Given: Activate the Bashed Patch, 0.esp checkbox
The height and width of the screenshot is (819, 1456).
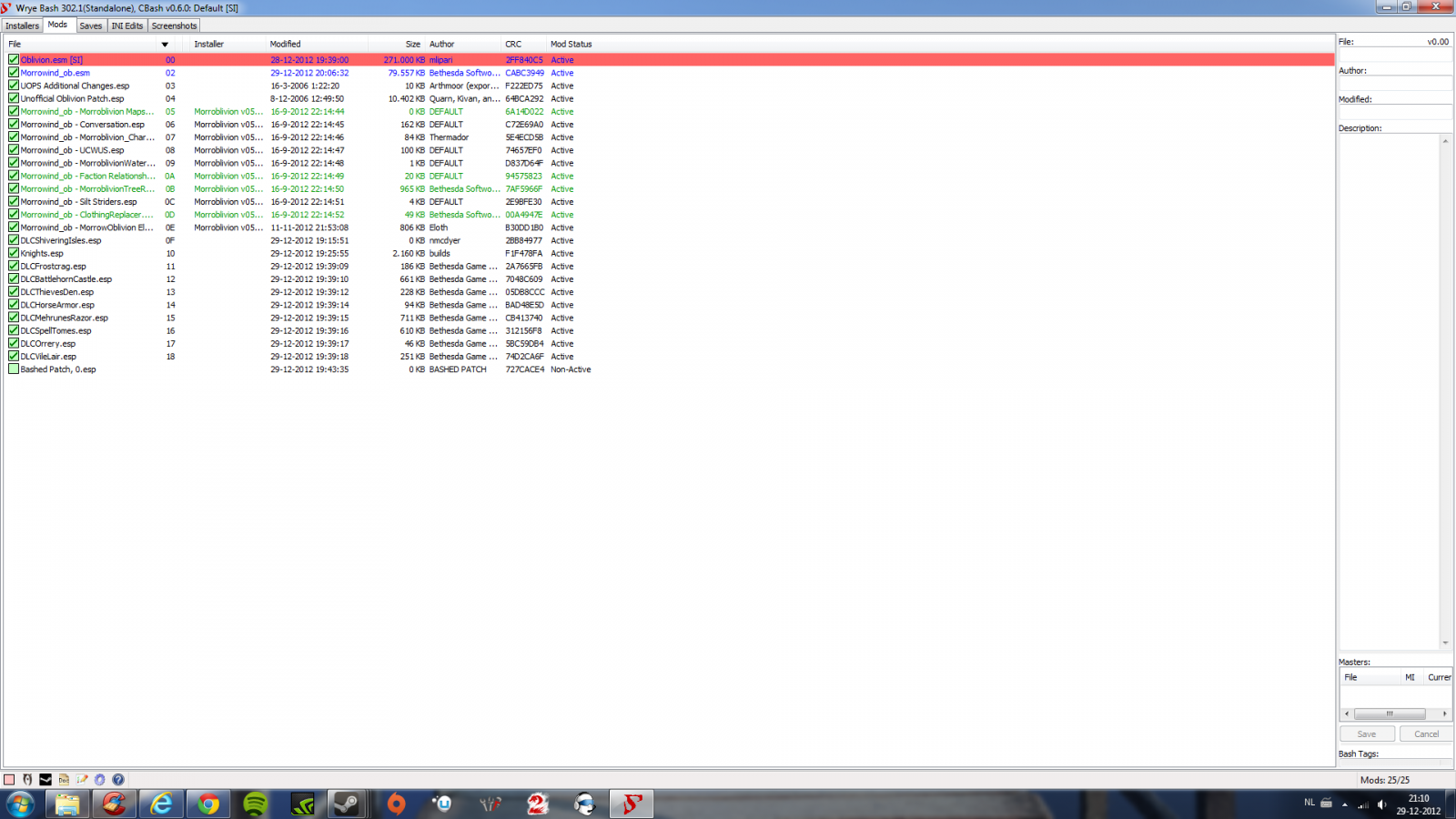Looking at the screenshot, I should tap(14, 369).
